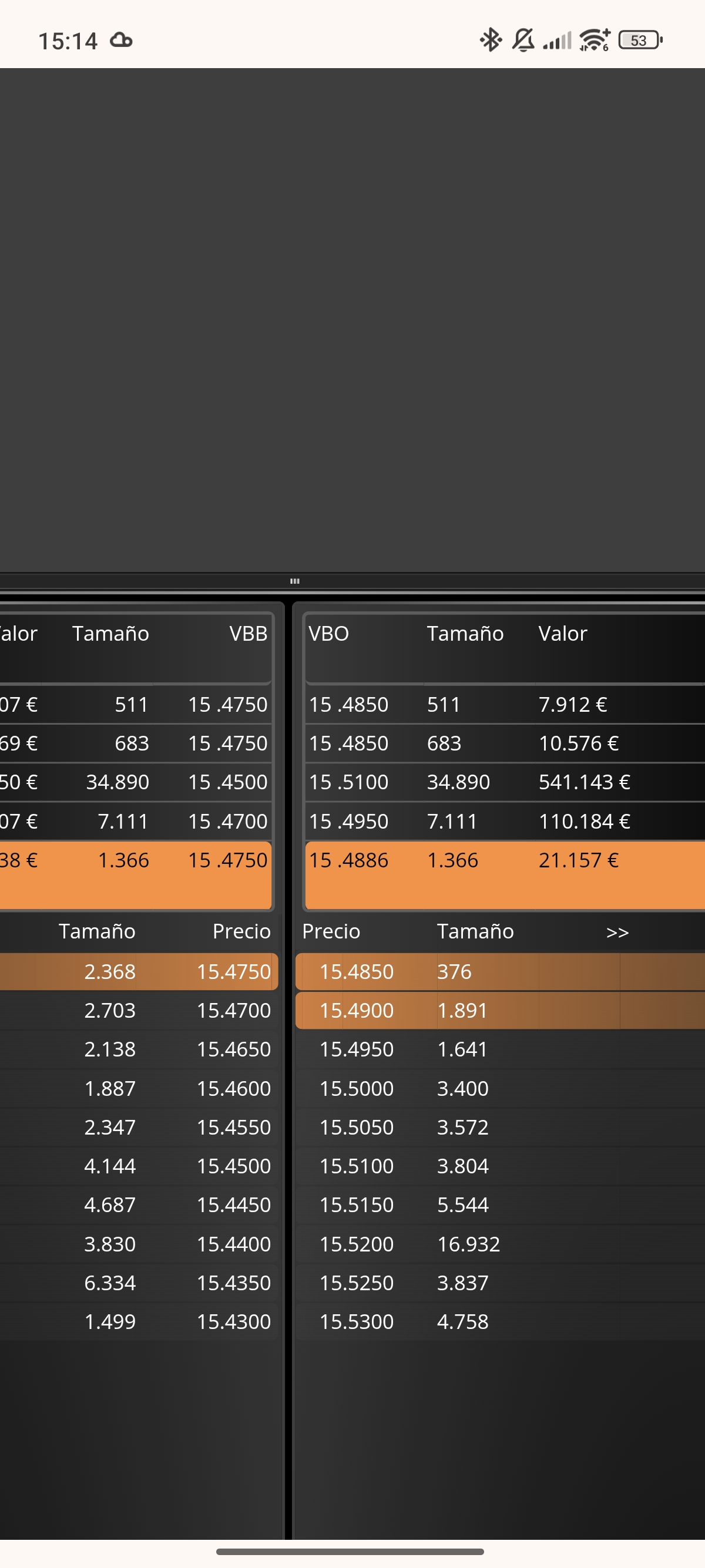Select the bid level at 15.4300
Screen dimensions: 705x1568
click(233, 1321)
